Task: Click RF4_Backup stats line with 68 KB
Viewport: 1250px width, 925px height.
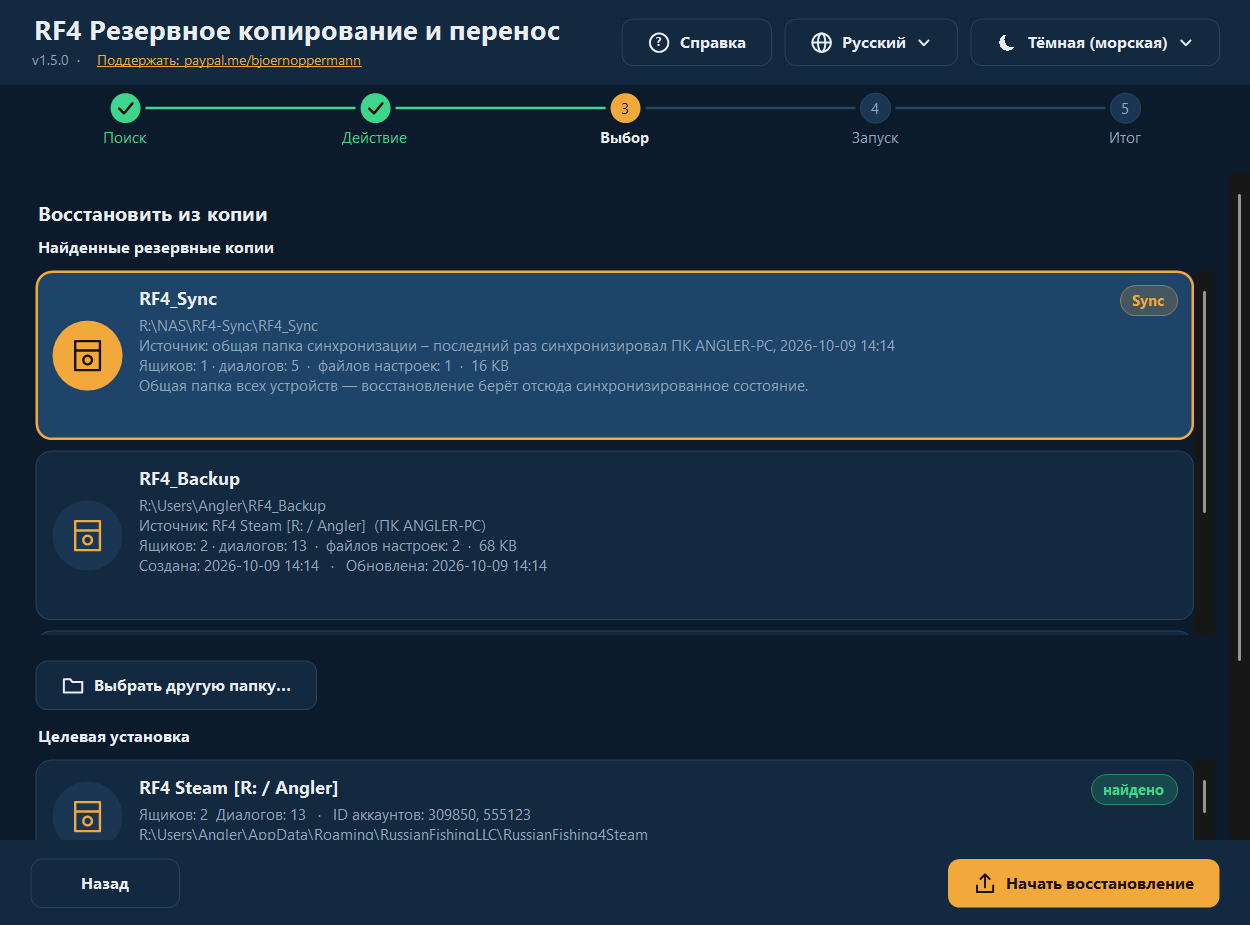Action: [x=328, y=546]
